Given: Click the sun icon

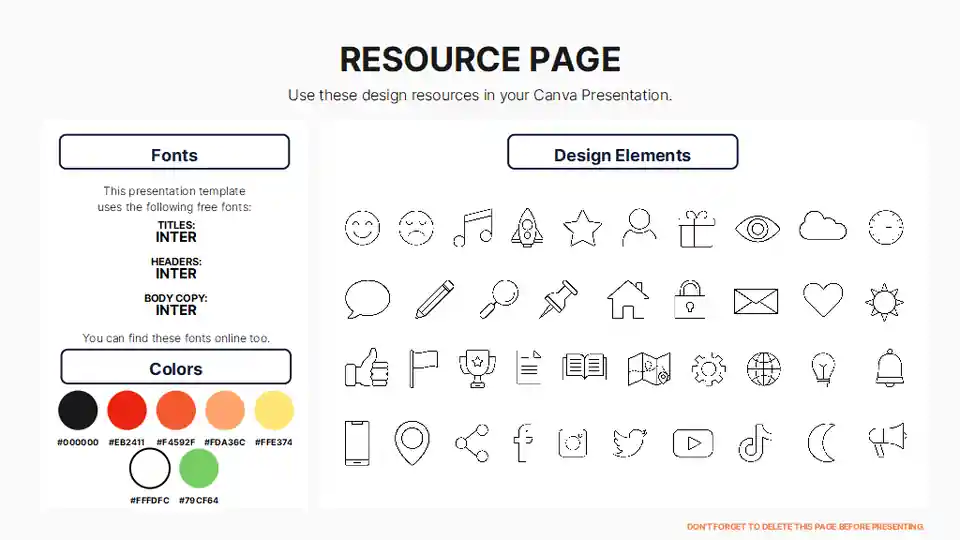Looking at the screenshot, I should click(x=884, y=302).
